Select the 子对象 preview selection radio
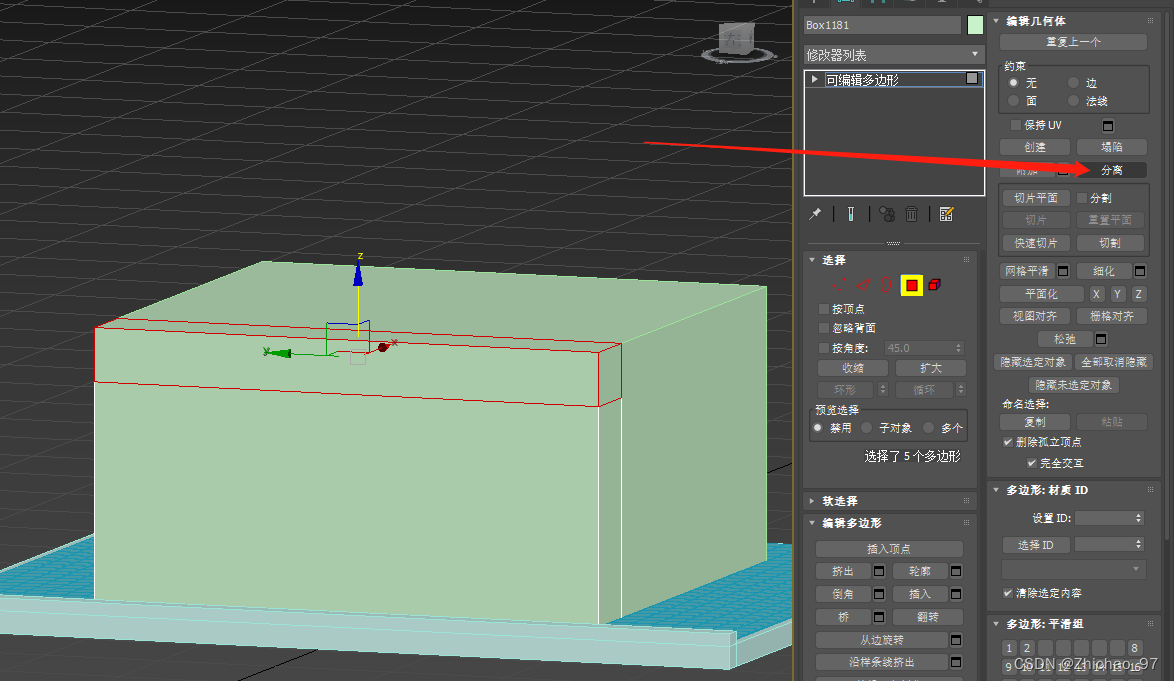The width and height of the screenshot is (1174, 681). tap(867, 428)
